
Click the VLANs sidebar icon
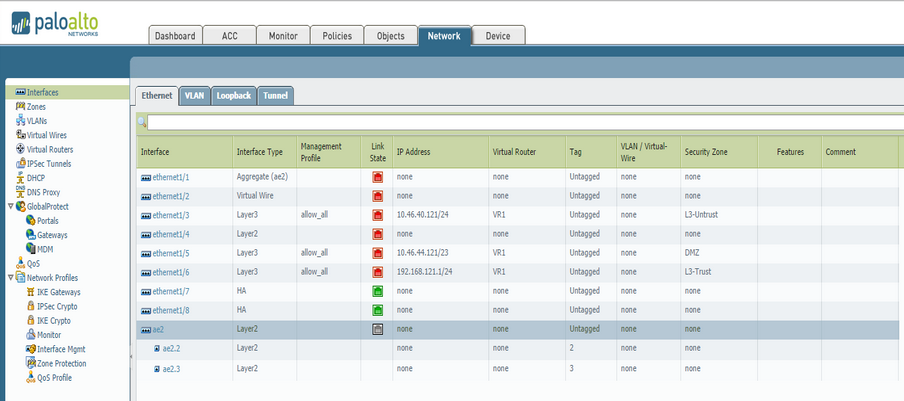pos(20,121)
